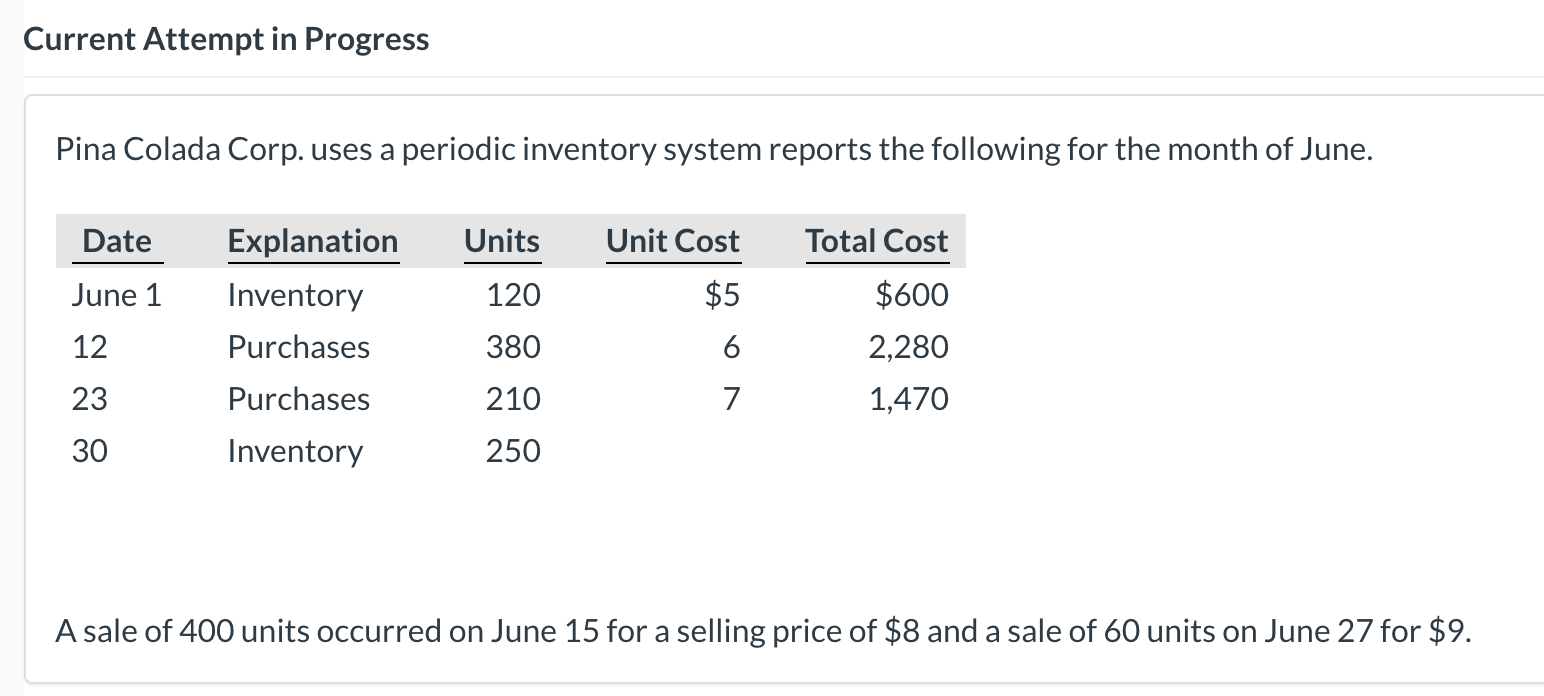Click the 1,470 total cost cell
This screenshot has width=1544, height=696.
909,399
